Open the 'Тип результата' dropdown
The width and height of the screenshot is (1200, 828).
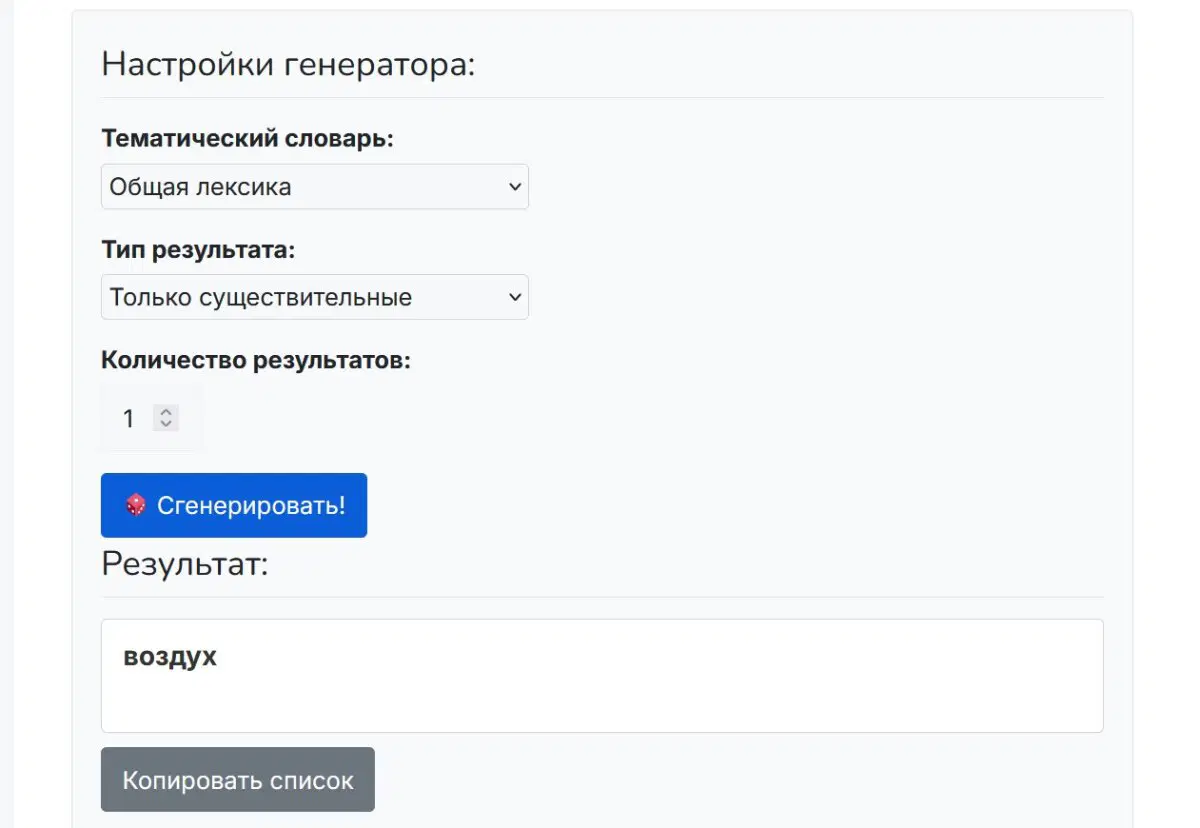314,297
